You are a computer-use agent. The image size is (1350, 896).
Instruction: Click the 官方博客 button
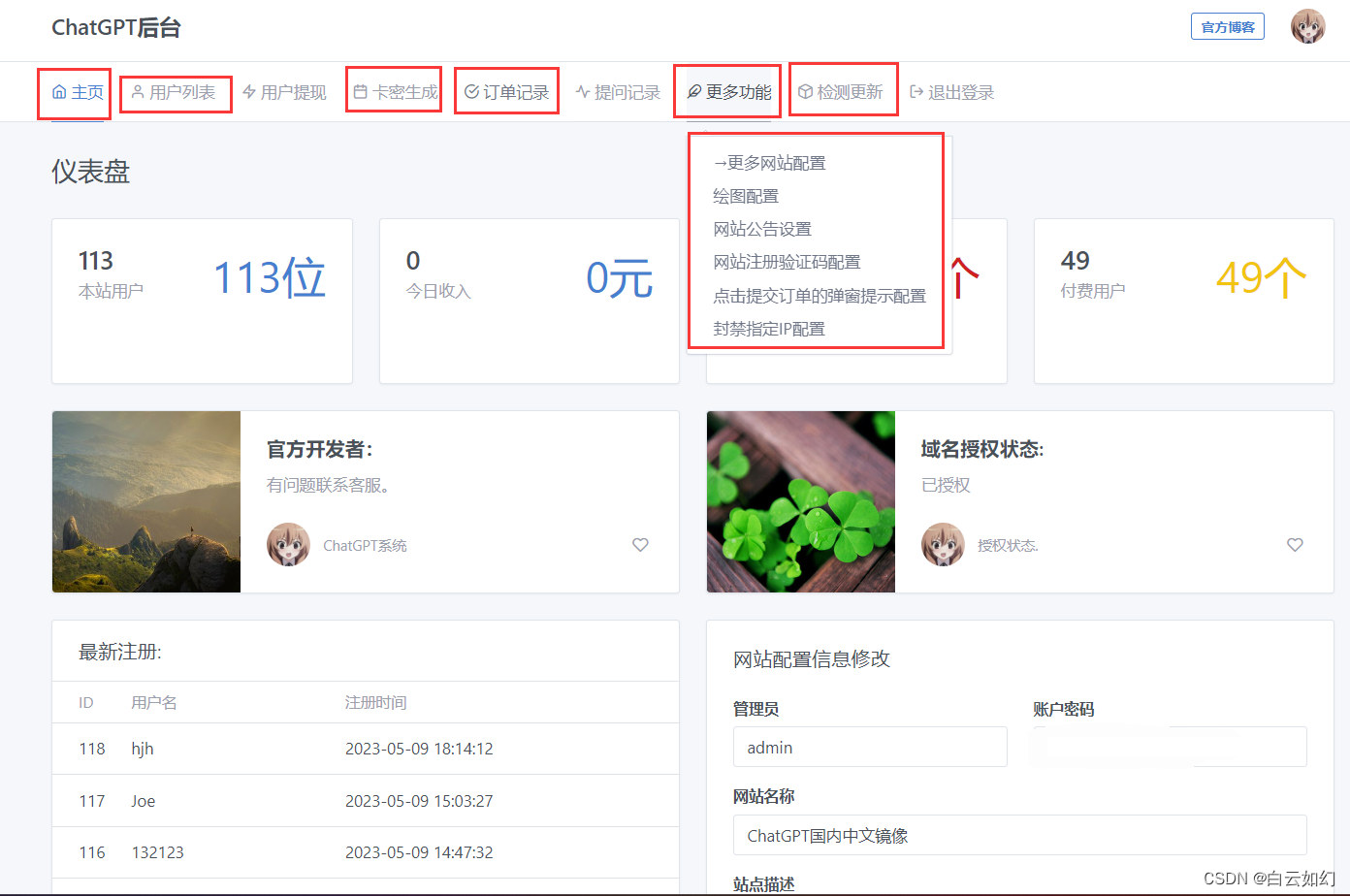[1228, 27]
